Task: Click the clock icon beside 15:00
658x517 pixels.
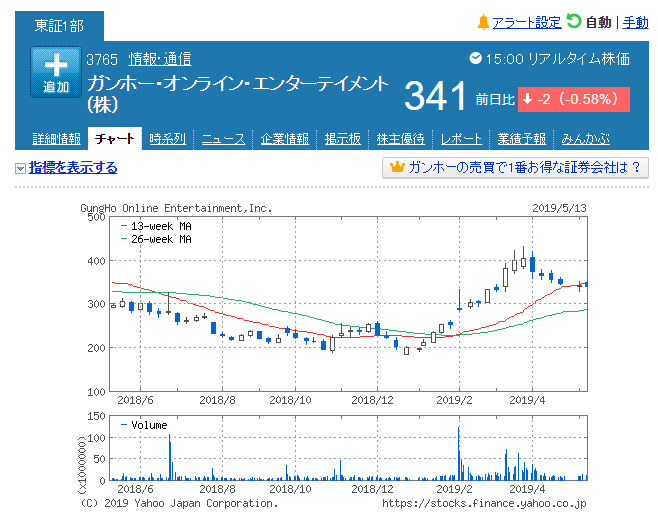Action: coord(475,58)
